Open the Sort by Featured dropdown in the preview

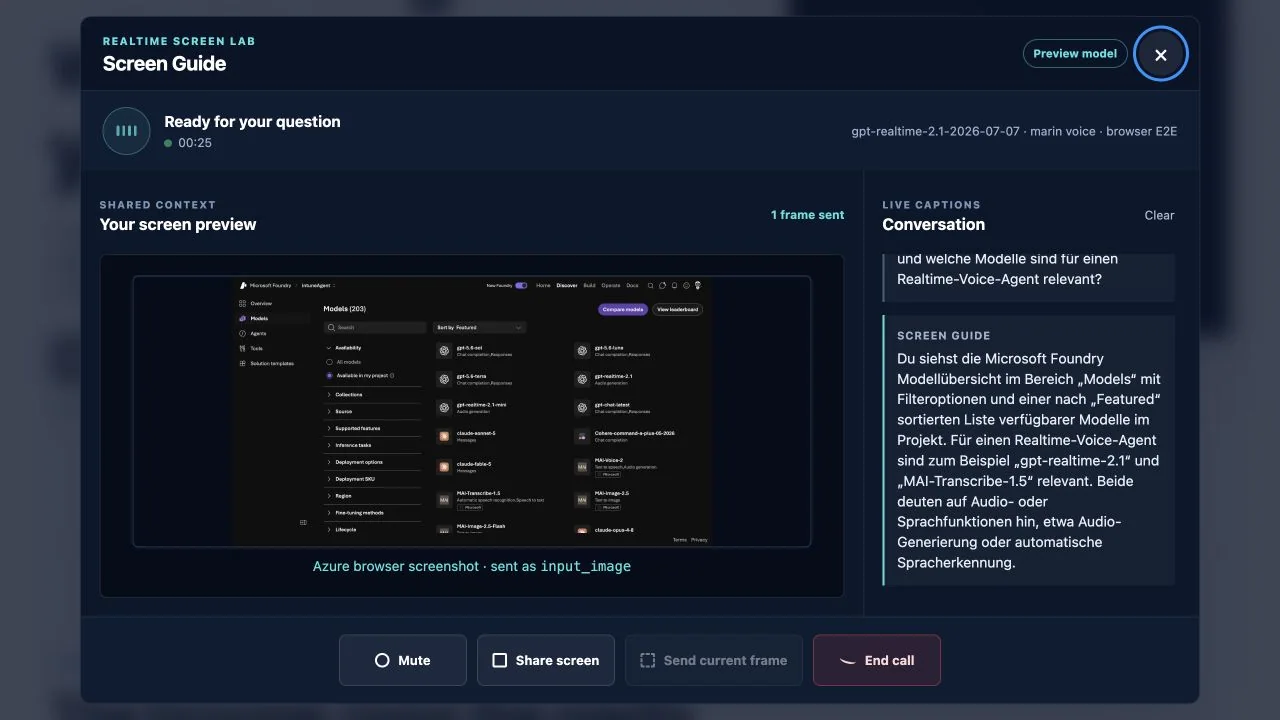click(x=479, y=327)
